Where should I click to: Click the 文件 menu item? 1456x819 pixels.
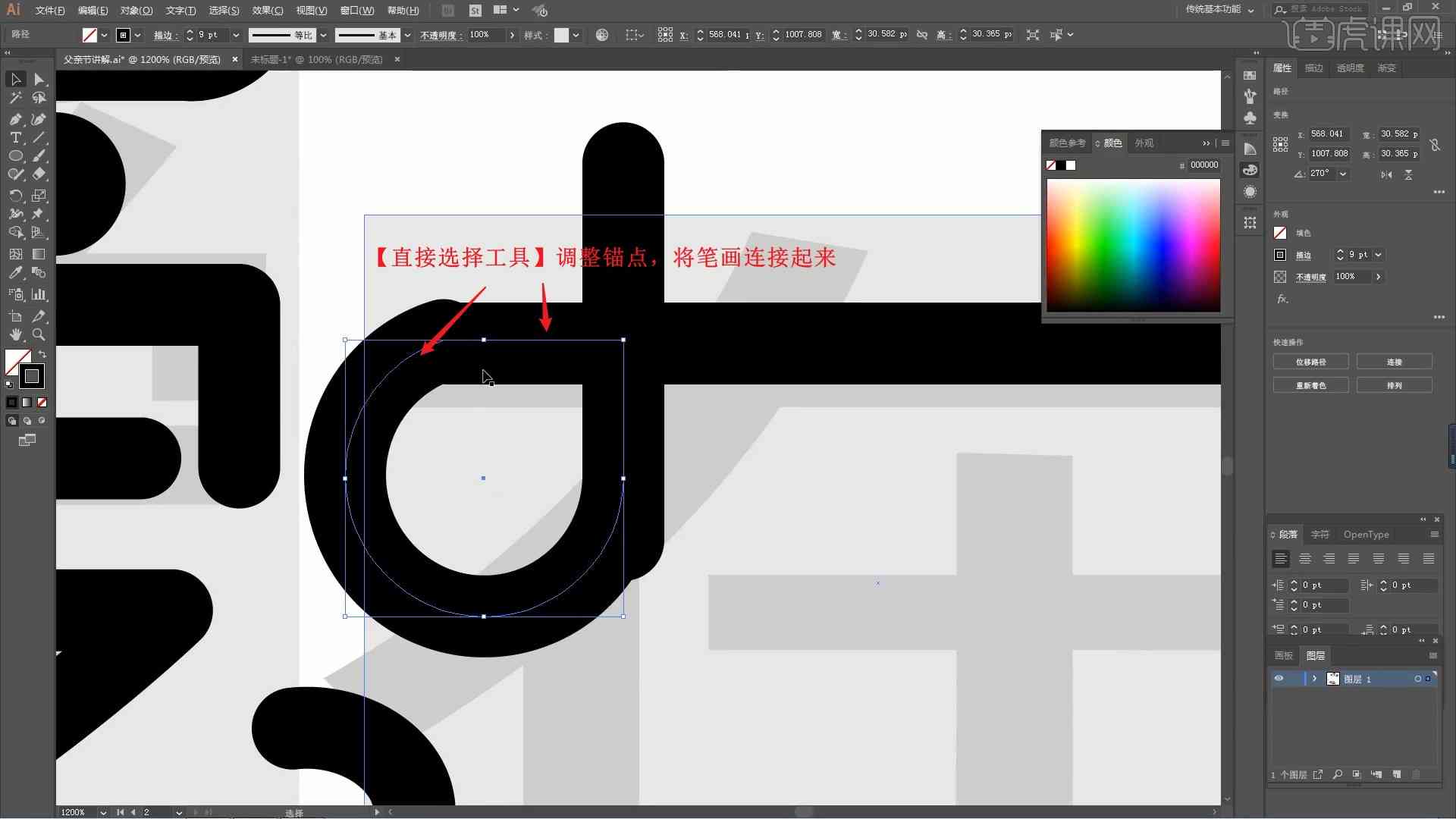click(45, 10)
